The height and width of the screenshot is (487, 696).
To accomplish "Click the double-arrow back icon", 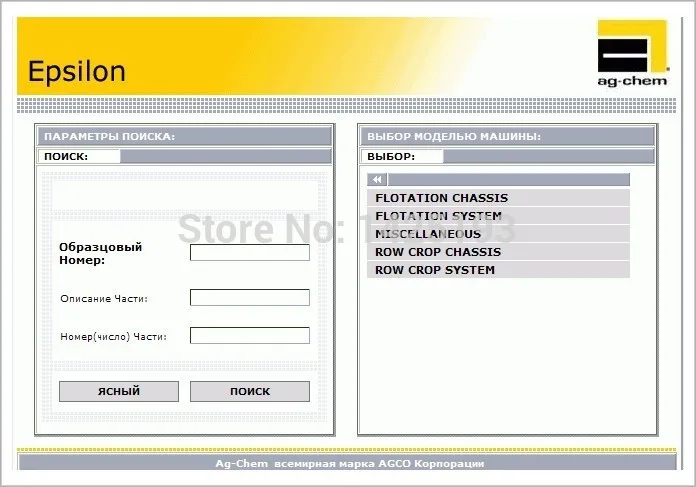I will tap(377, 179).
